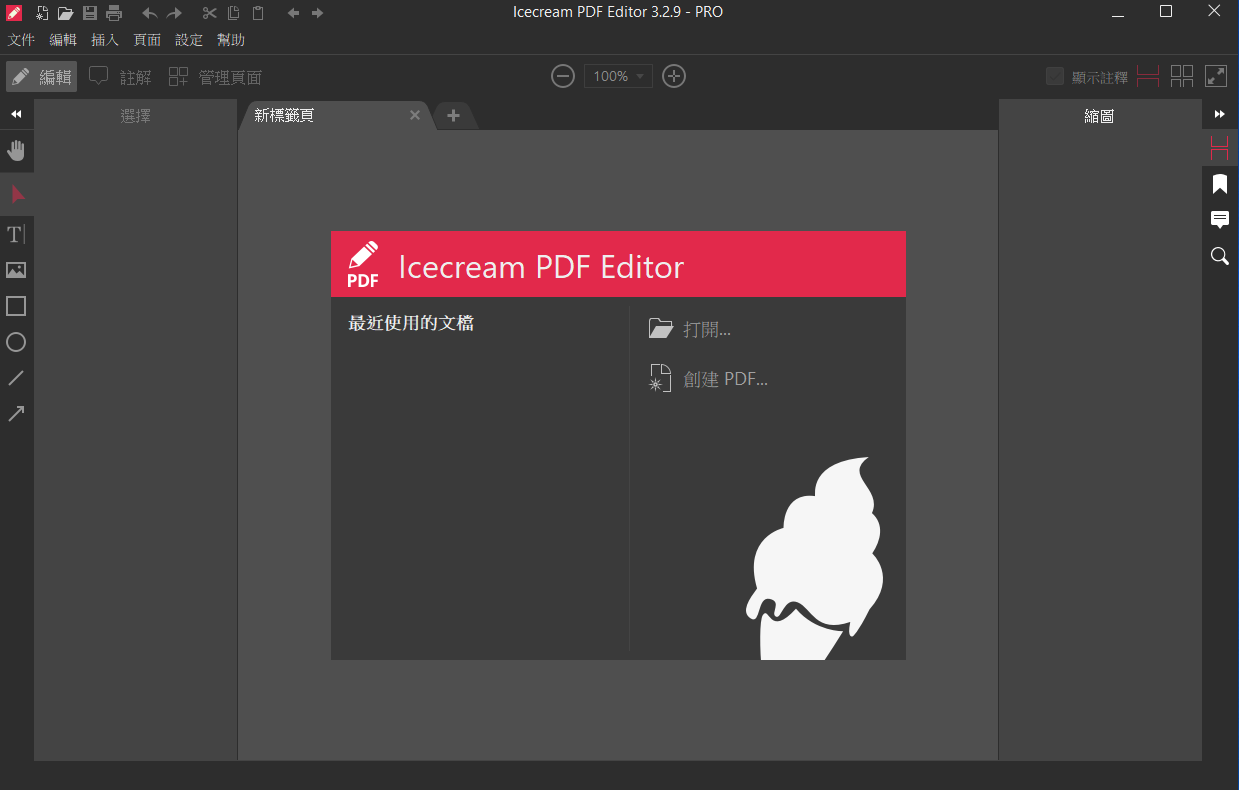Select the Arrow drawing tool
The image size is (1239, 790).
tap(16, 414)
